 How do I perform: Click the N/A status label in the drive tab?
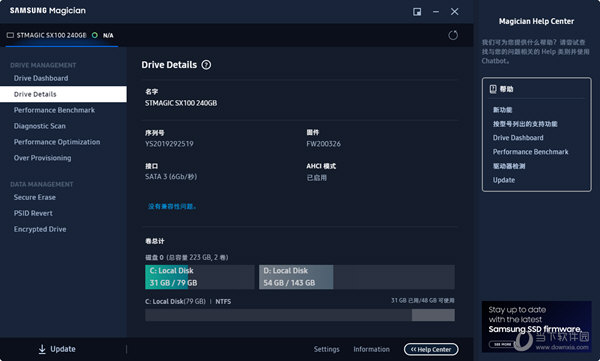108,35
